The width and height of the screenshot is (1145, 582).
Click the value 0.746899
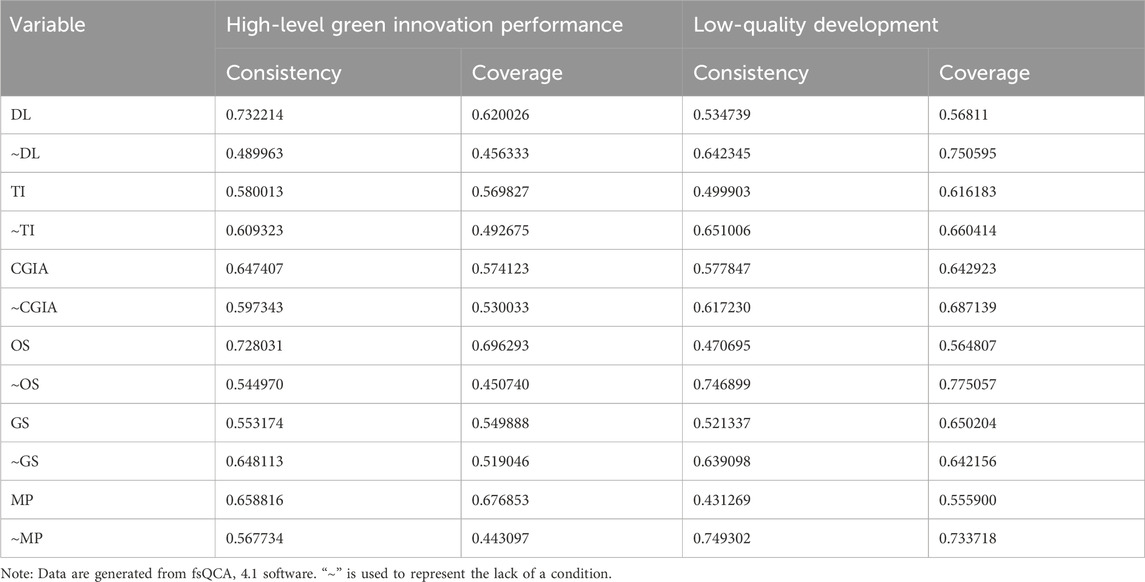pyautogui.click(x=722, y=384)
